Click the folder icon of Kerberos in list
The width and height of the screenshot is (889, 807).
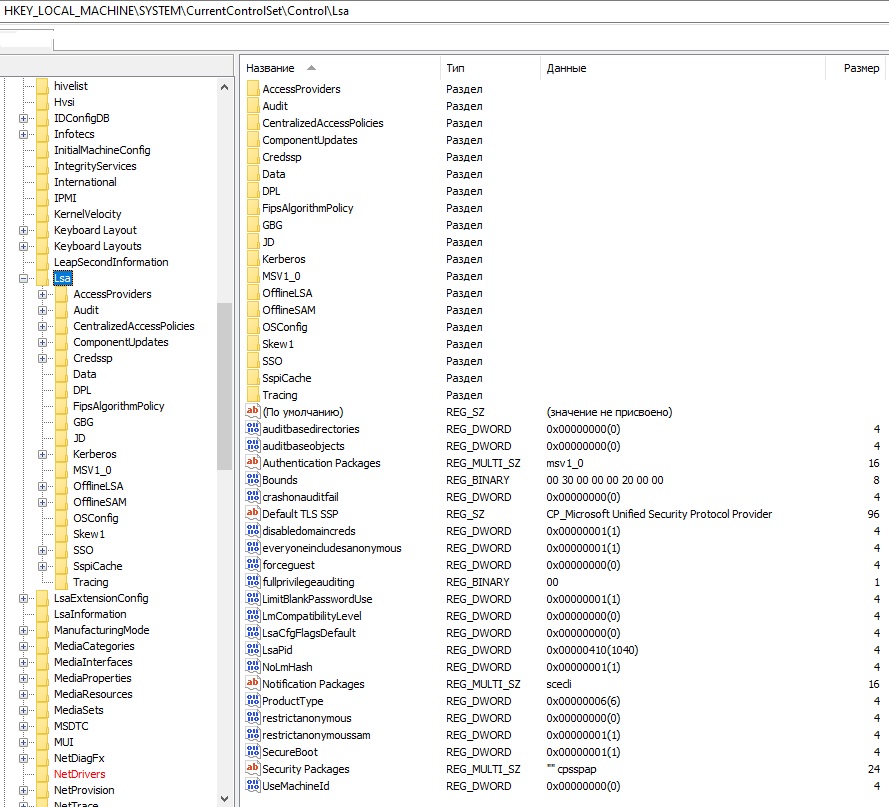pyautogui.click(x=253, y=259)
